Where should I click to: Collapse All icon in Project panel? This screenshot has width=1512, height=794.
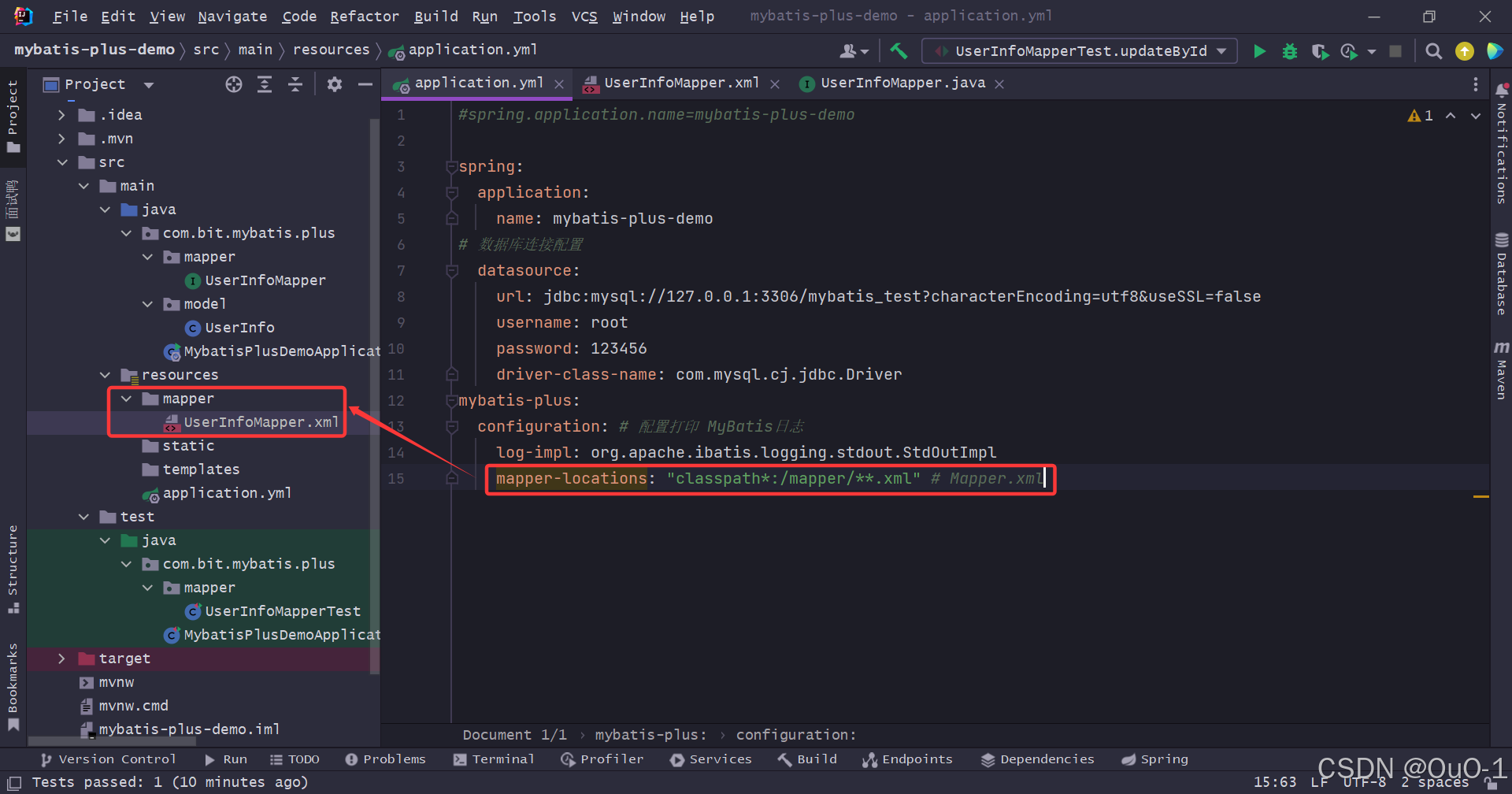(295, 84)
